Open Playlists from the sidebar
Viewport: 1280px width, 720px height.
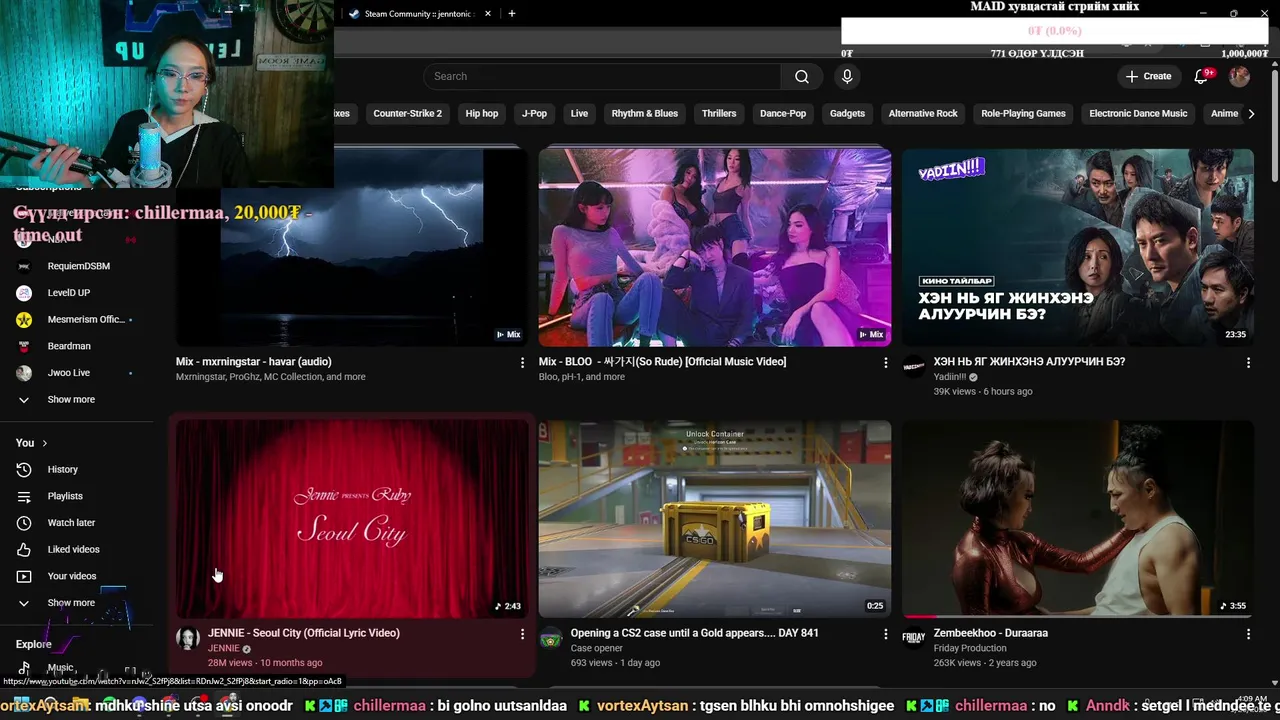point(78,496)
